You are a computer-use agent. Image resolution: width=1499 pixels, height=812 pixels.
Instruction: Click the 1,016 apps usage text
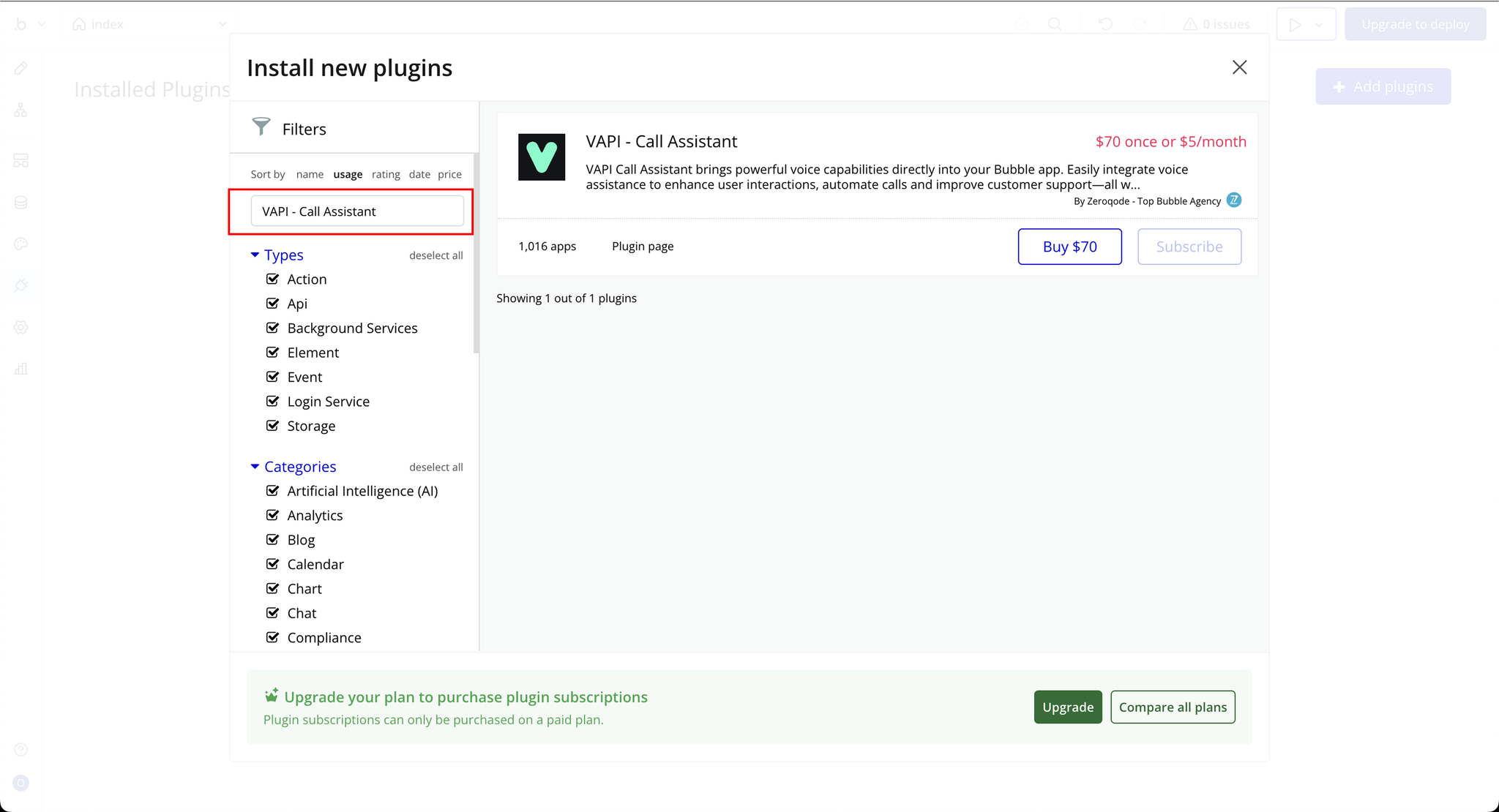(547, 247)
